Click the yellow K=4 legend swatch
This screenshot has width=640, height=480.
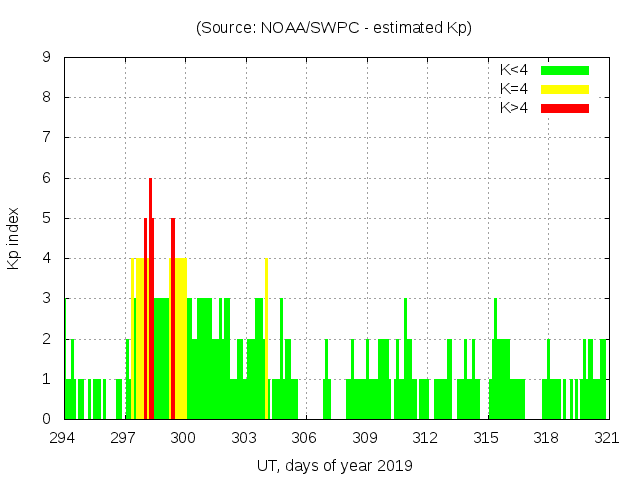(565, 89)
